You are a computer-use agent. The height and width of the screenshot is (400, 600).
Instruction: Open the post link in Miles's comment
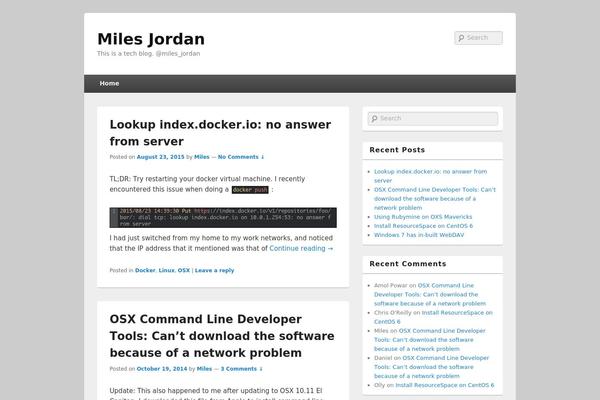pyautogui.click(x=430, y=340)
